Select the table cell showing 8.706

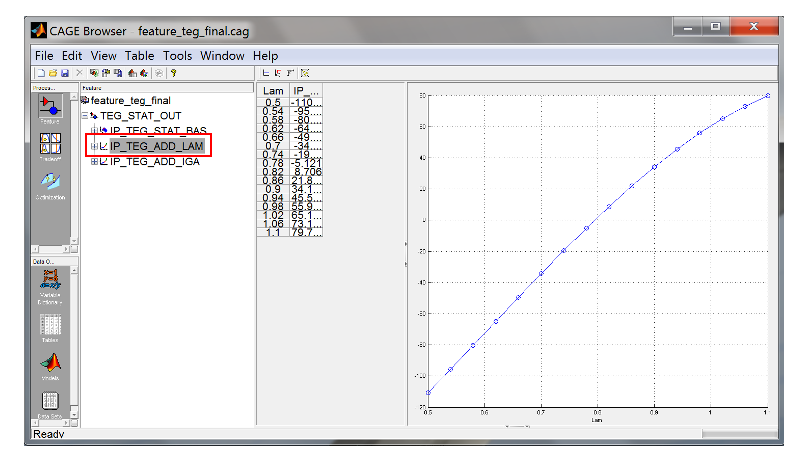(306, 171)
